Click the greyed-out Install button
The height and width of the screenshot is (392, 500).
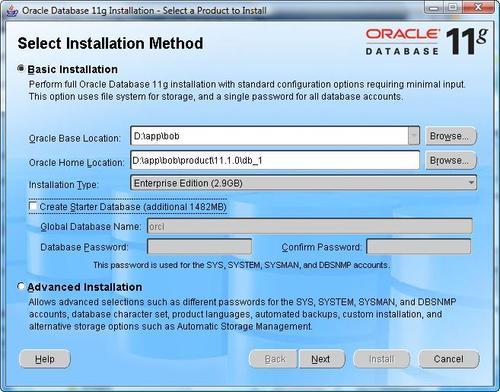381,359
